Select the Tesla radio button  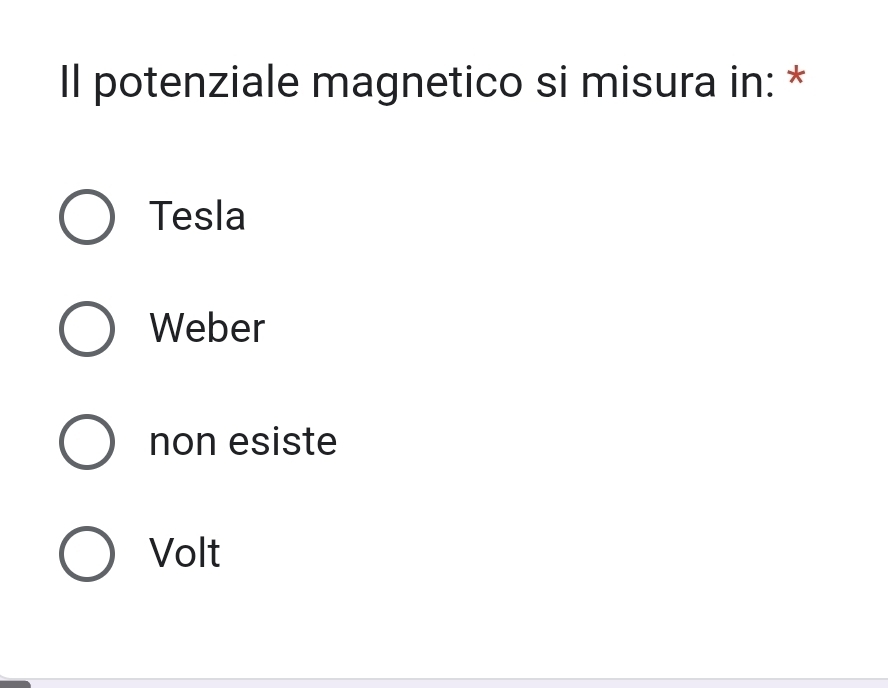(87, 217)
